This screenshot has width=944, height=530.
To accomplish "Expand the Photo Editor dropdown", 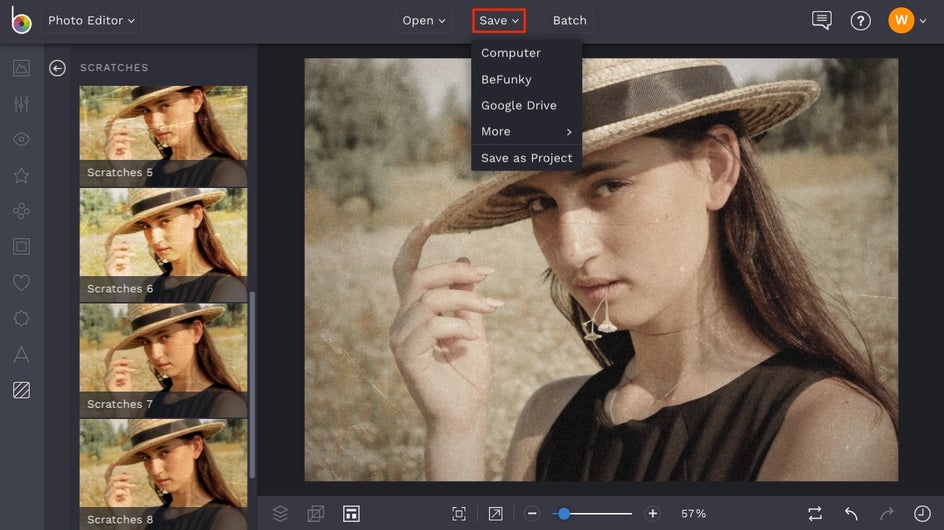I will [x=92, y=20].
